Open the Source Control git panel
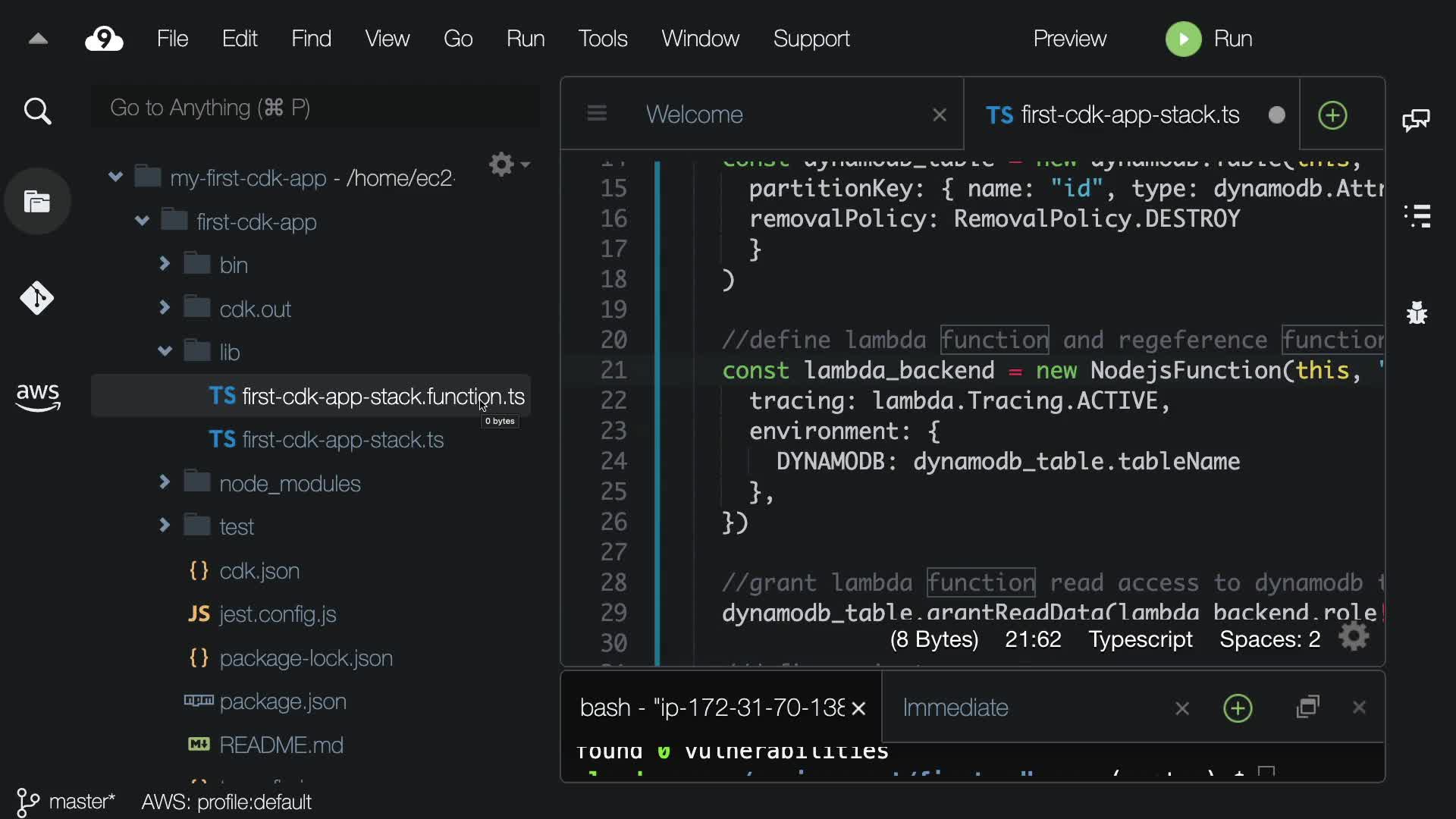 pos(37,298)
